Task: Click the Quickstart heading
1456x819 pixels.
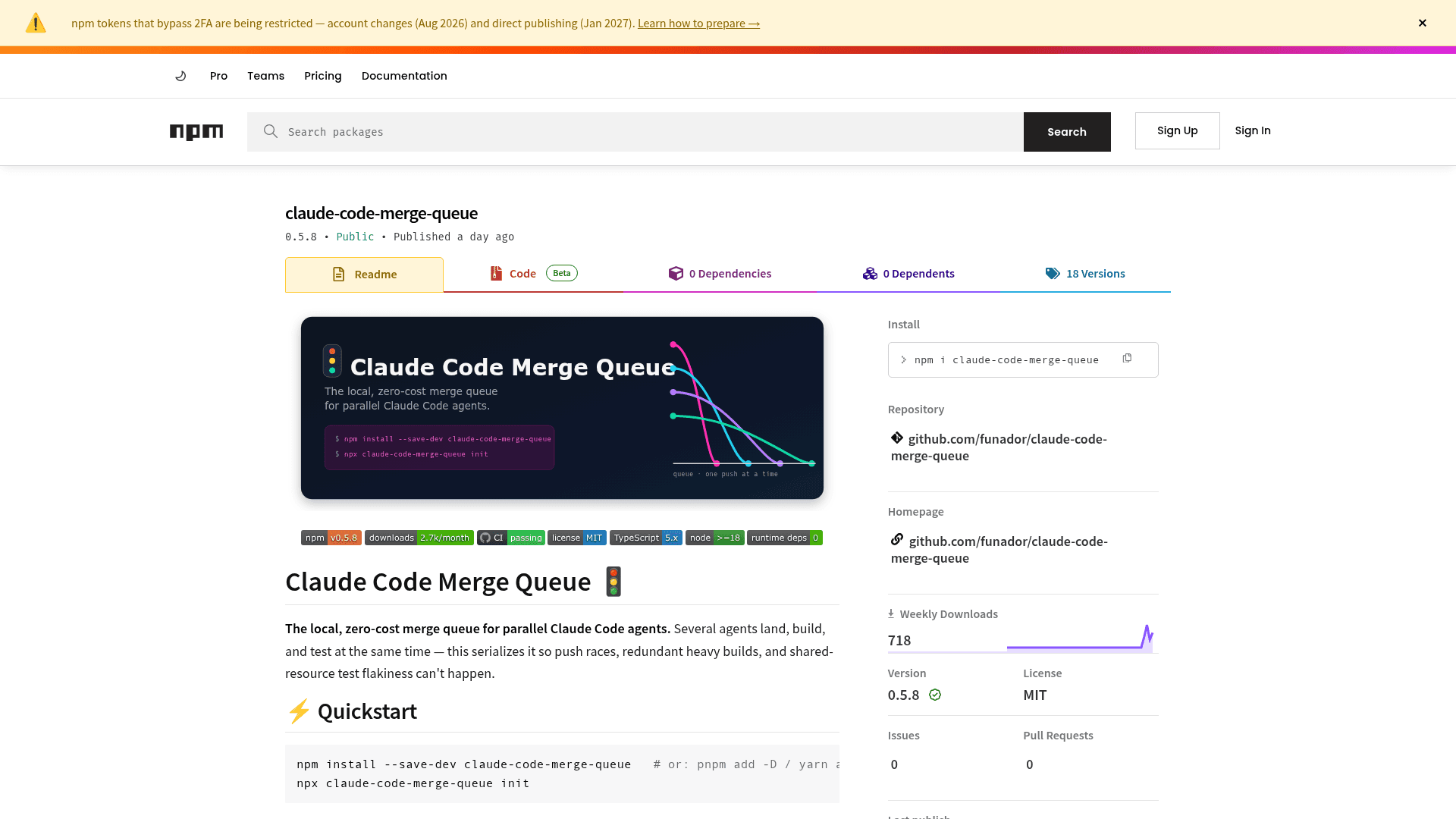Action: pyautogui.click(x=367, y=711)
